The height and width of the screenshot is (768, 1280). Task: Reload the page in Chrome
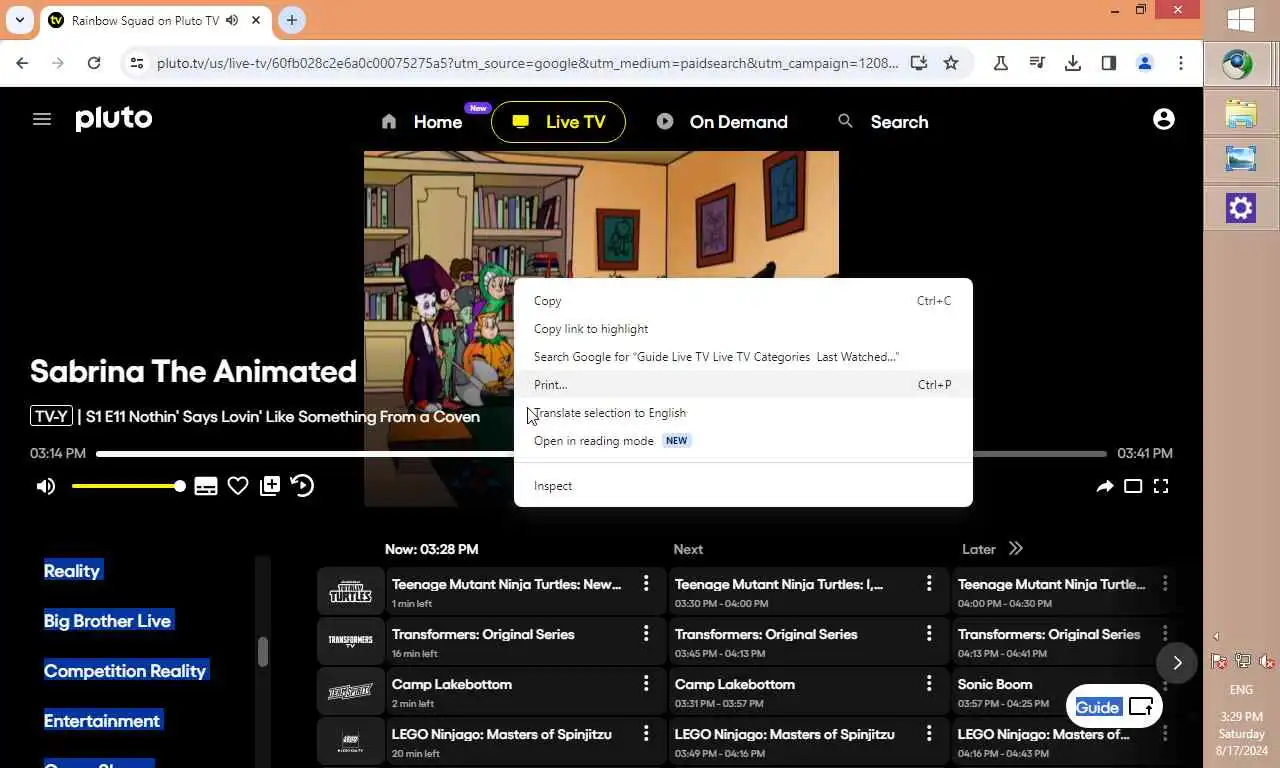coord(94,63)
